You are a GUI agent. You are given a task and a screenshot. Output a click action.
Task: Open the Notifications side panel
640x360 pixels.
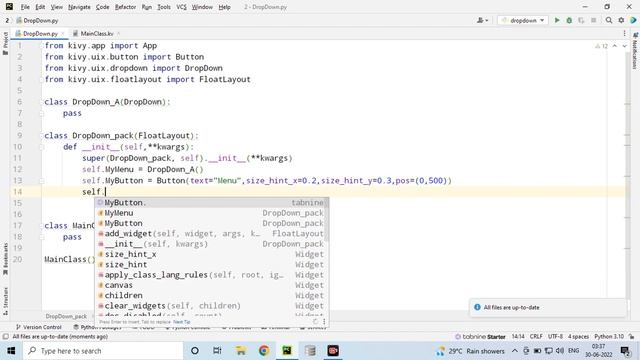pos(635,51)
